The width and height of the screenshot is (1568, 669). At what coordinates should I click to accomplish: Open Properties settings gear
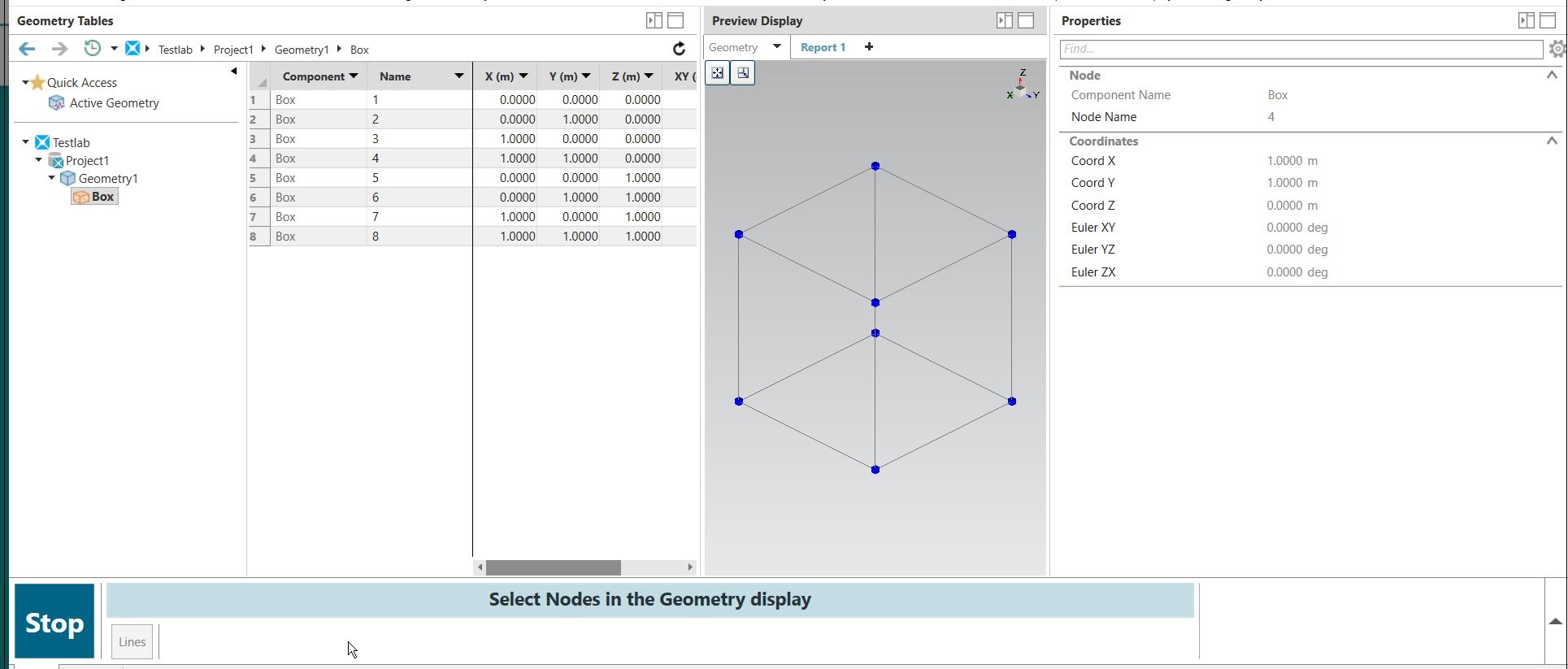pos(1557,50)
